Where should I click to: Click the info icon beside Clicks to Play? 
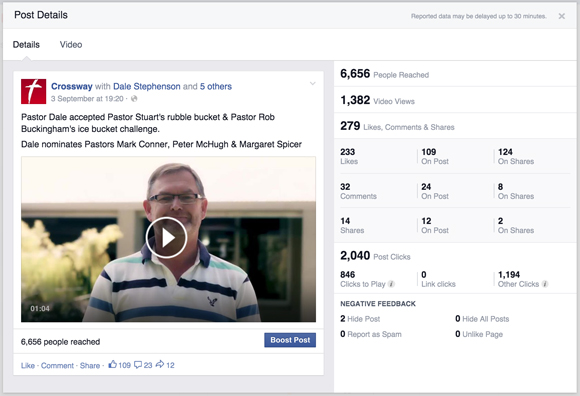[x=391, y=284]
